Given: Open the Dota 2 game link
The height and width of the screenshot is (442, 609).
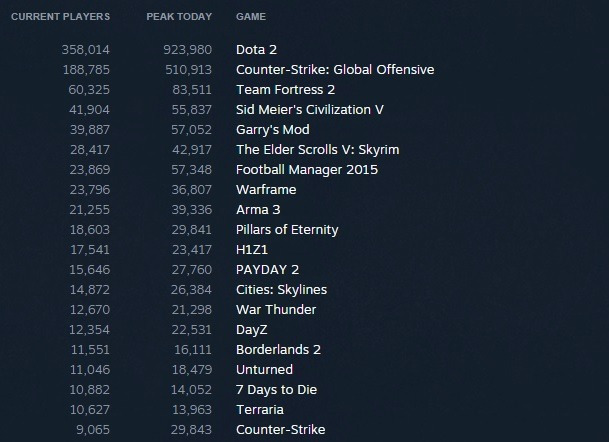Looking at the screenshot, I should [x=256, y=50].
